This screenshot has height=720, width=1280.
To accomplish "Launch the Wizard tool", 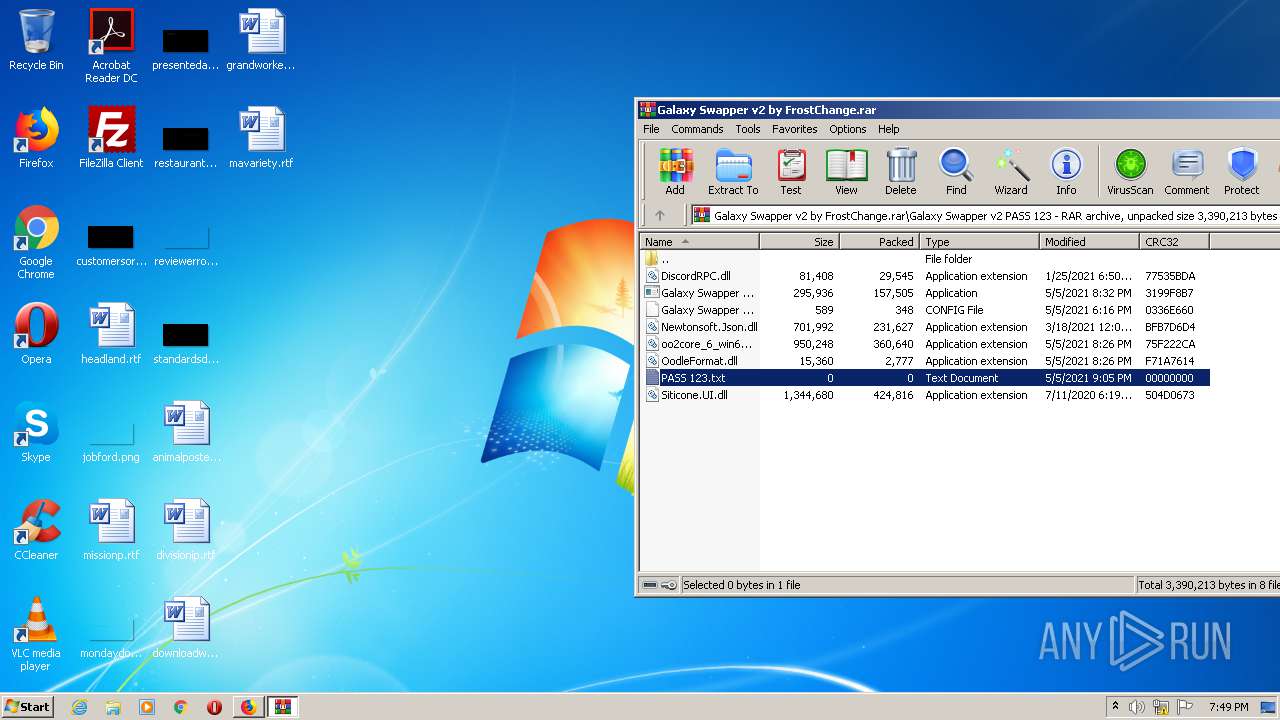I will [x=1011, y=171].
